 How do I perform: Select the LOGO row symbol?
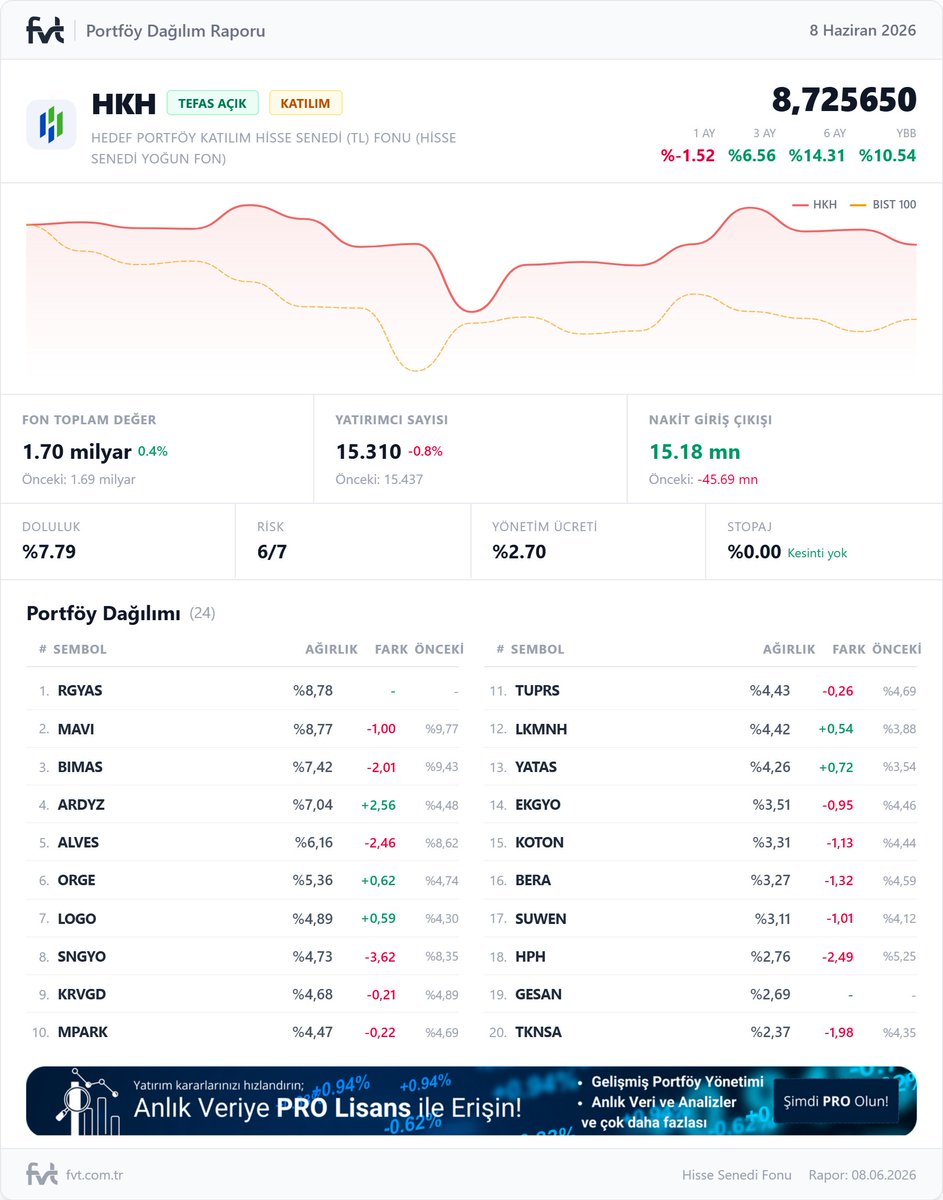tap(77, 919)
